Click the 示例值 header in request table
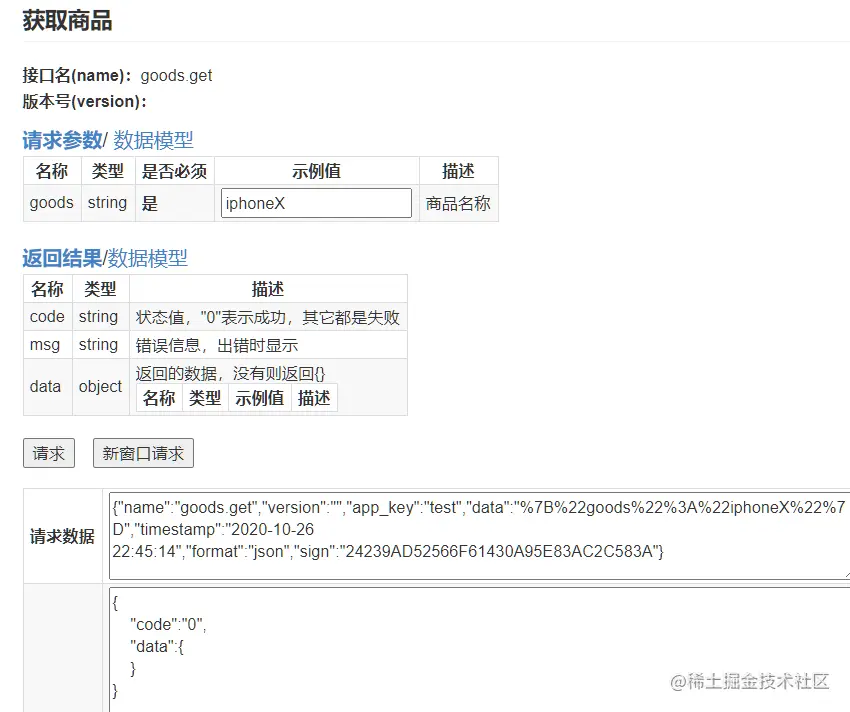The width and height of the screenshot is (850, 712). [x=317, y=171]
